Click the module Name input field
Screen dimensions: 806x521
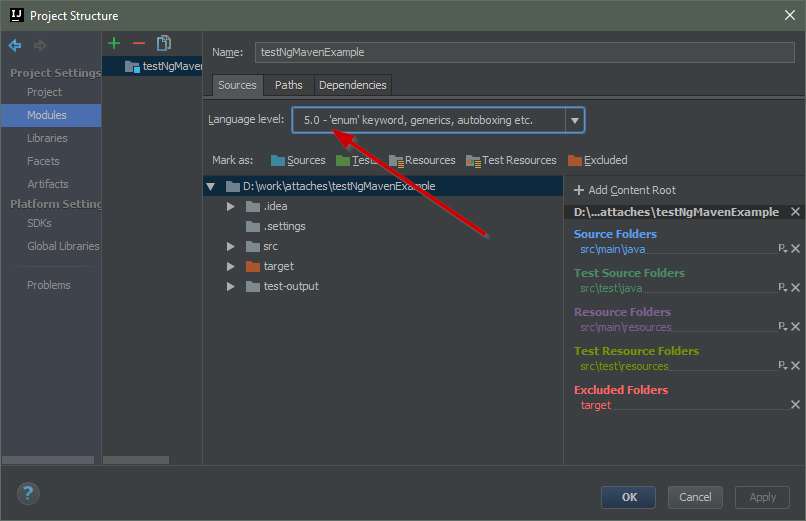(524, 52)
